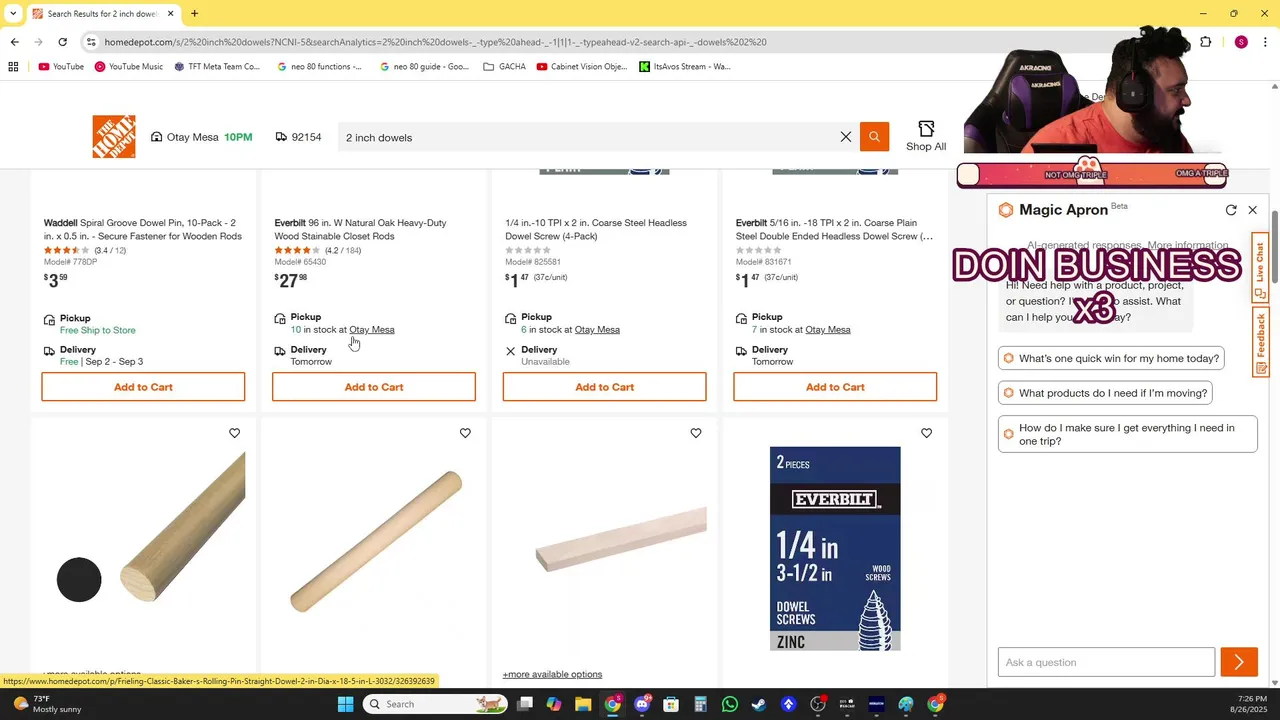This screenshot has height=720, width=1280.
Task: Favorite the Everbilt dowel screws product
Action: point(926,433)
